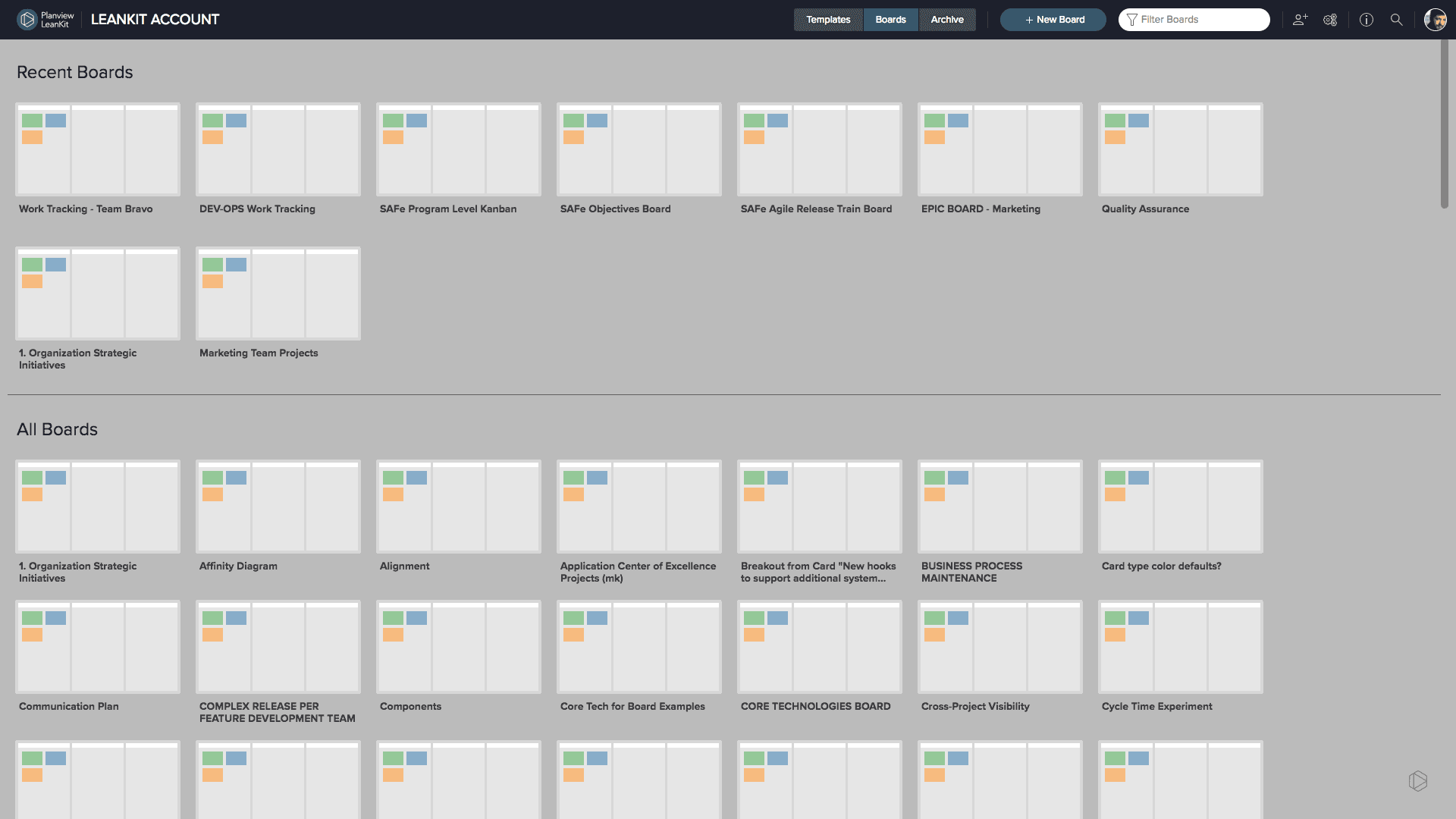Click the vertical page scrollbar
Screen dimensions: 1456x819
(1444, 125)
